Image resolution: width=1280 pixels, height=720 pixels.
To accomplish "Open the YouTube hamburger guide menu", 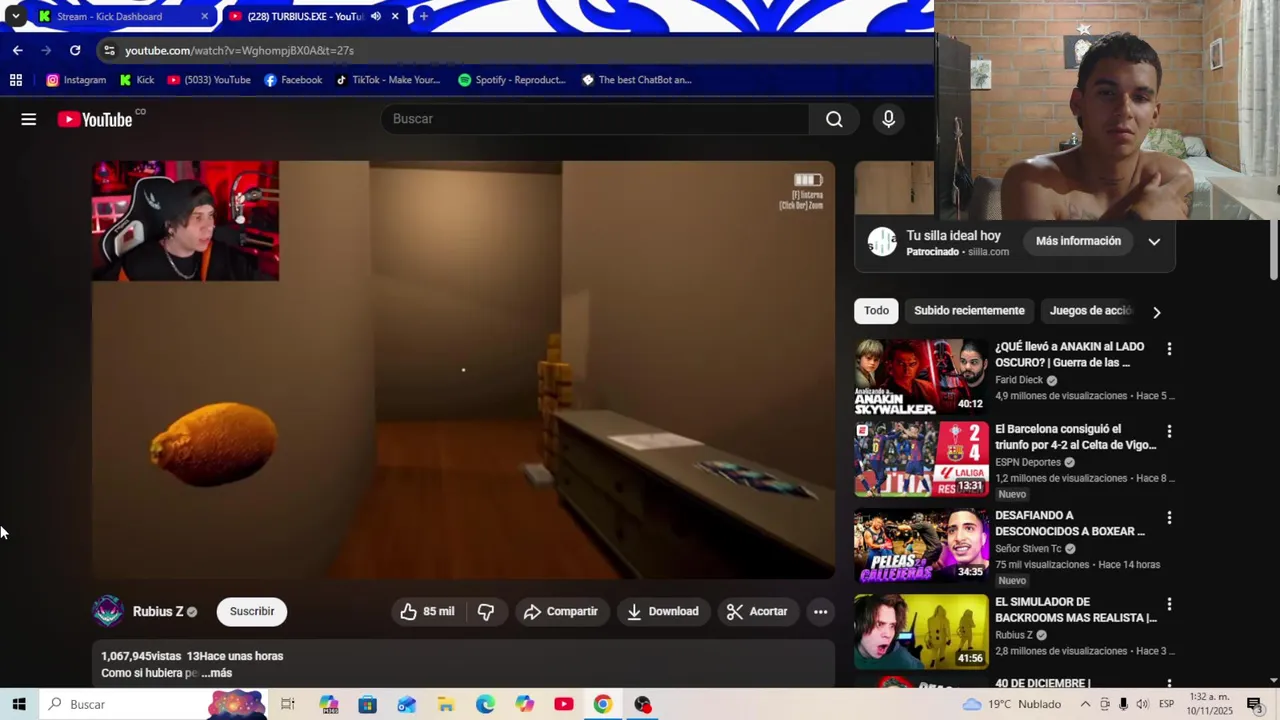I will pyautogui.click(x=28, y=119).
